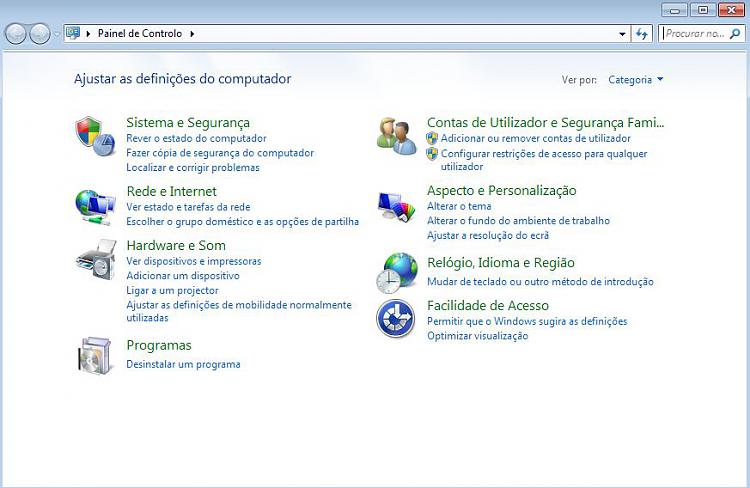Open recent pages dropdown next to Forward button
The width and height of the screenshot is (750, 488).
[56, 34]
